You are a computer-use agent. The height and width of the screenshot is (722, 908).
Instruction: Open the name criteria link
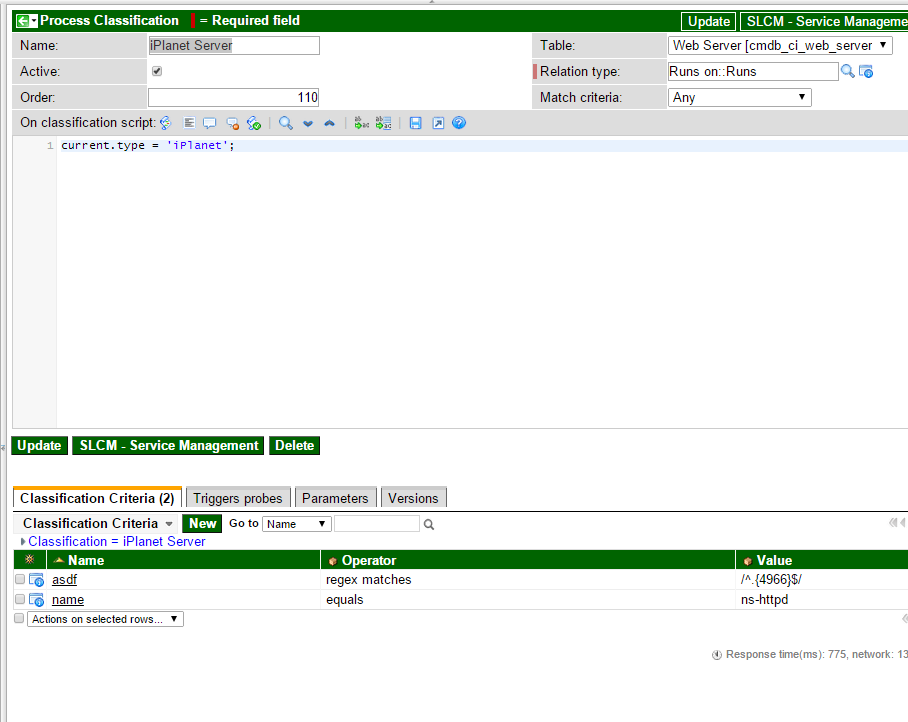pyautogui.click(x=68, y=600)
